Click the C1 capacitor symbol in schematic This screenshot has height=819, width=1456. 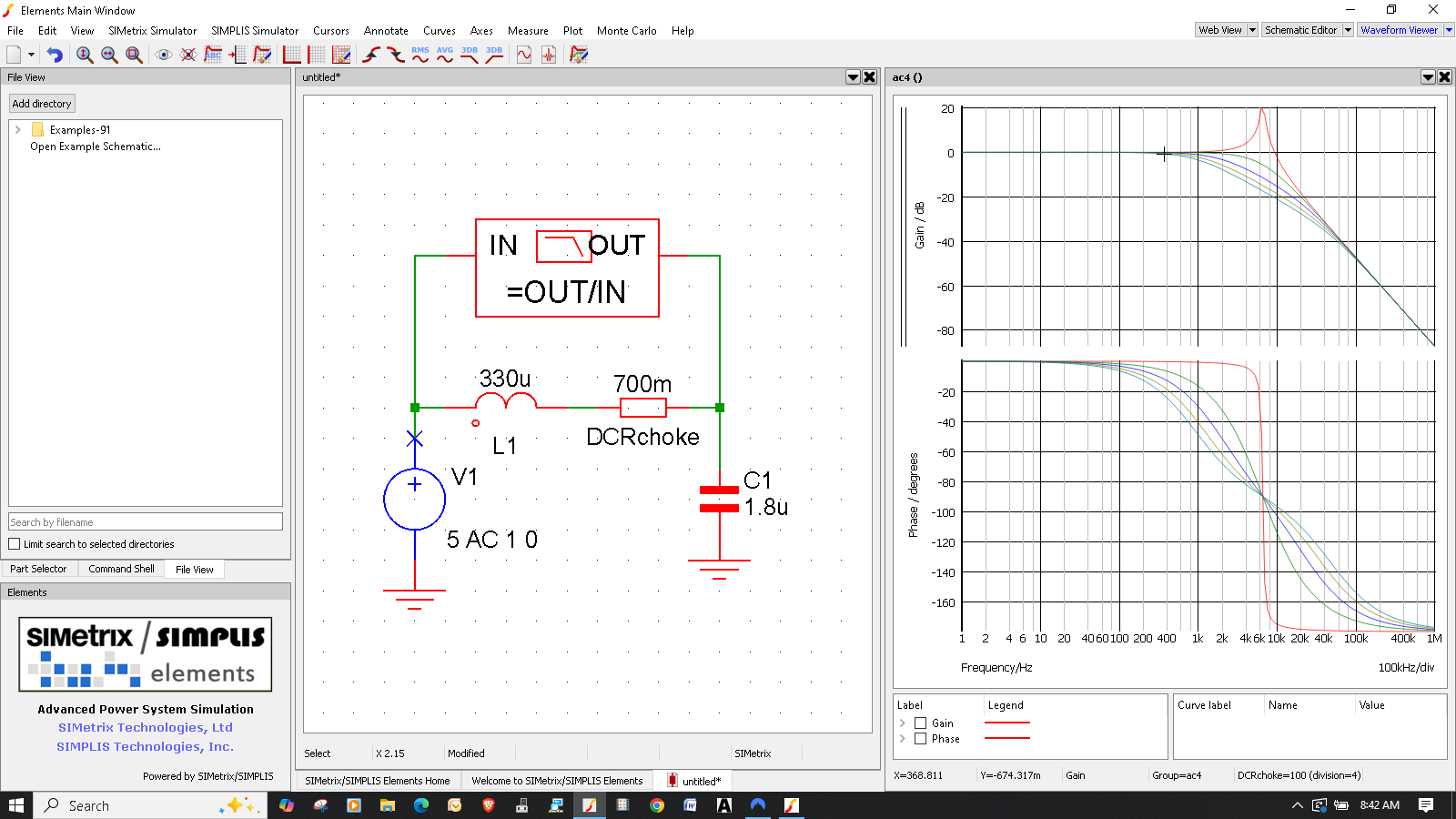click(x=719, y=500)
